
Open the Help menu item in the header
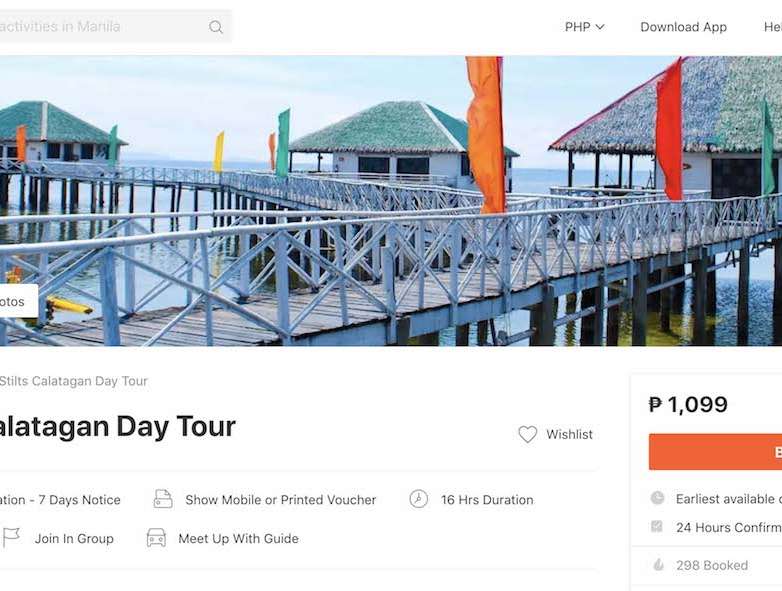point(772,27)
